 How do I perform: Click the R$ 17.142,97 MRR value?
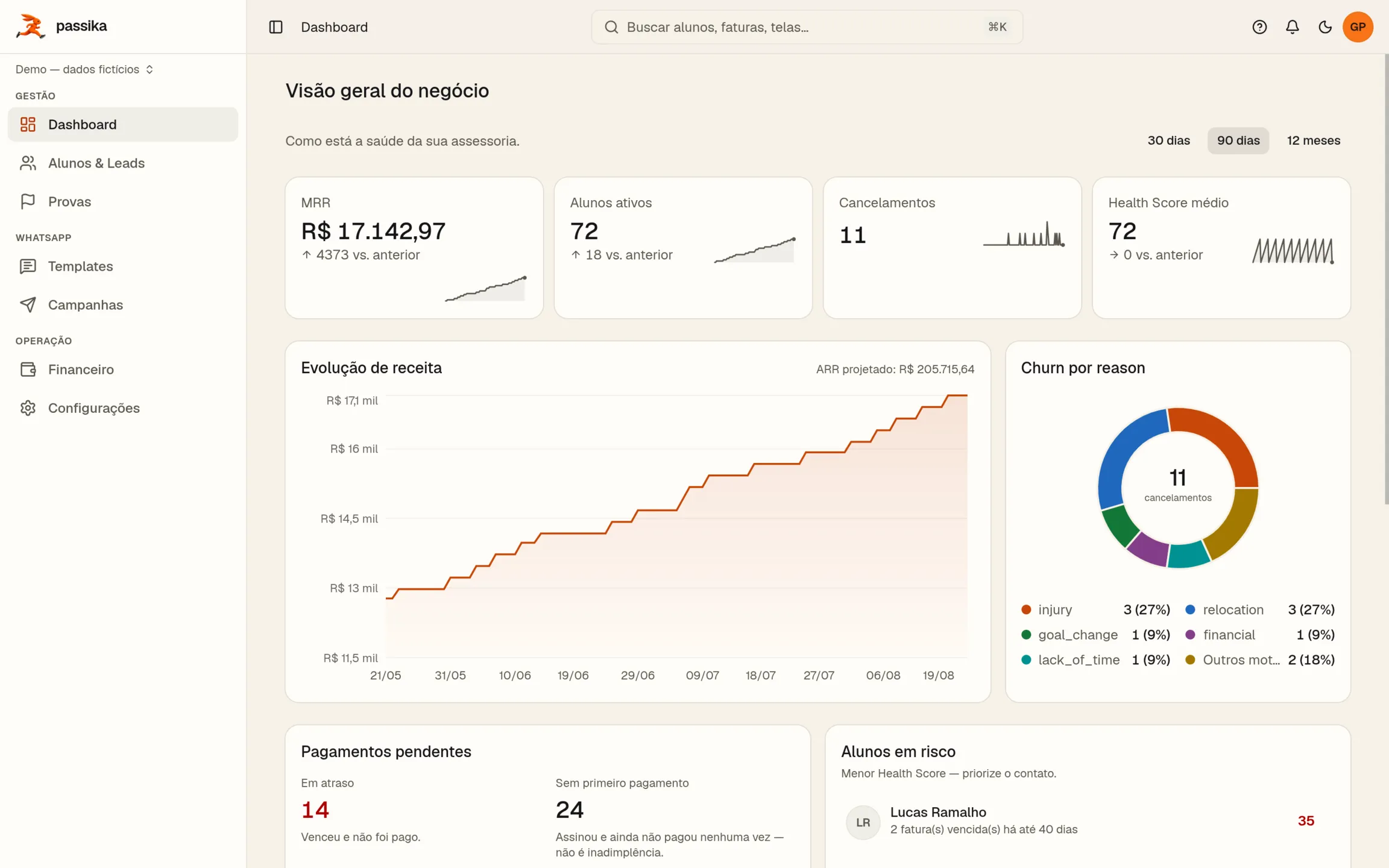pos(373,231)
